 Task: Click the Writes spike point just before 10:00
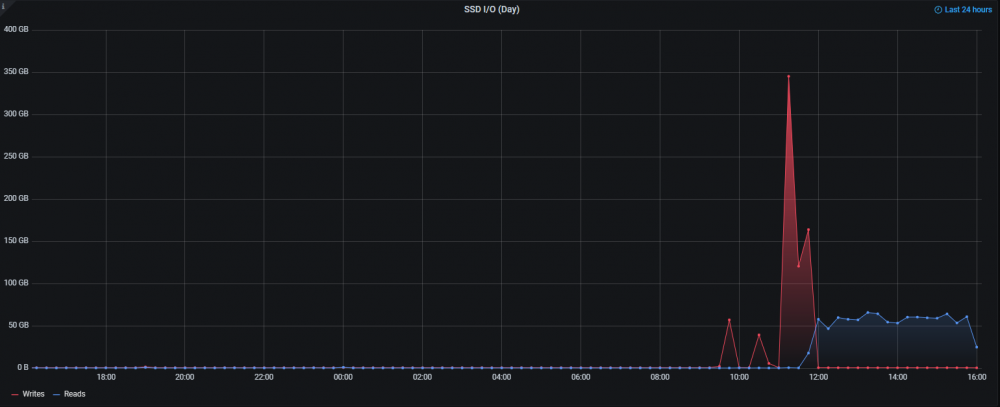(x=729, y=320)
